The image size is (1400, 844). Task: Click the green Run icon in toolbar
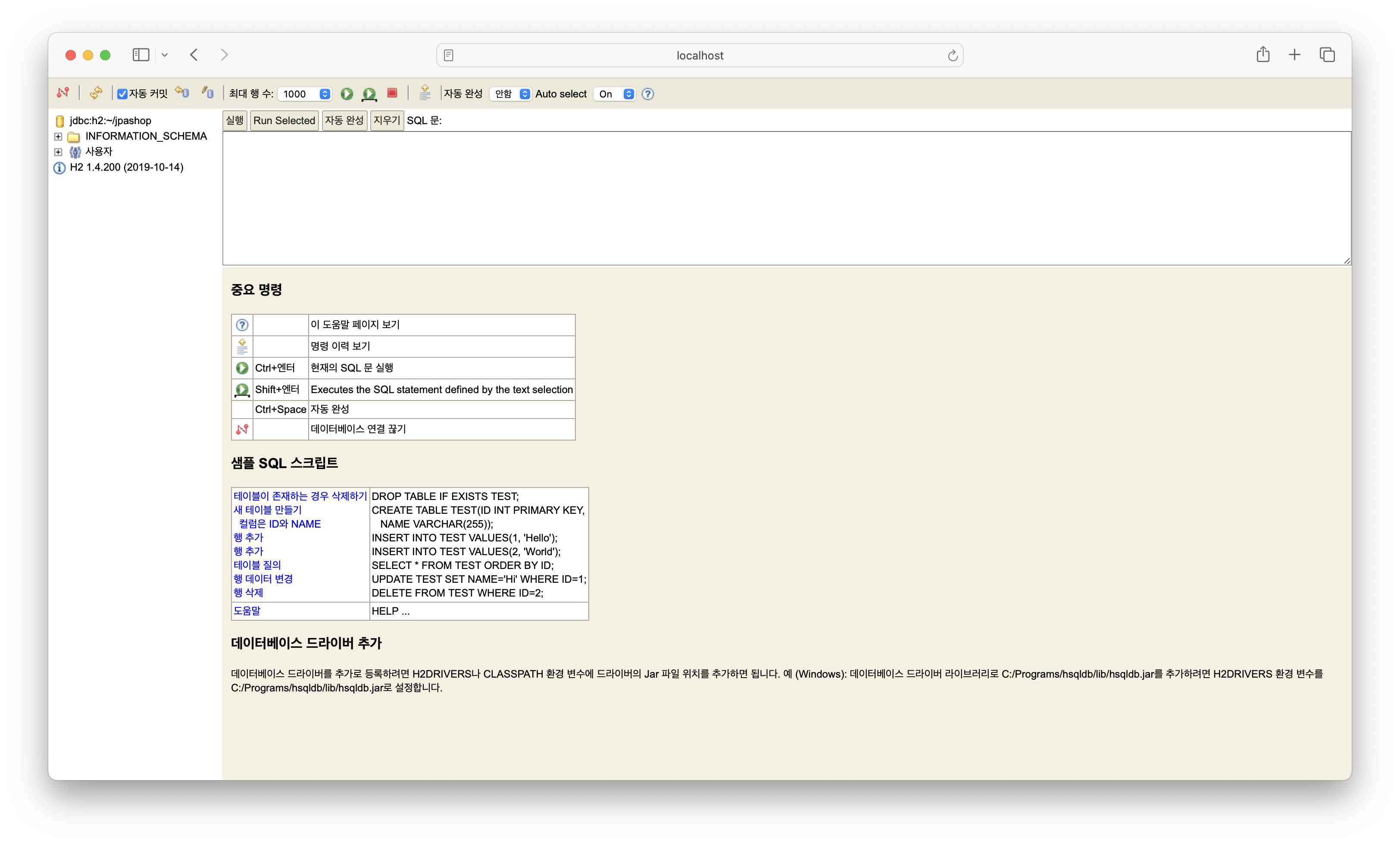pyautogui.click(x=347, y=94)
